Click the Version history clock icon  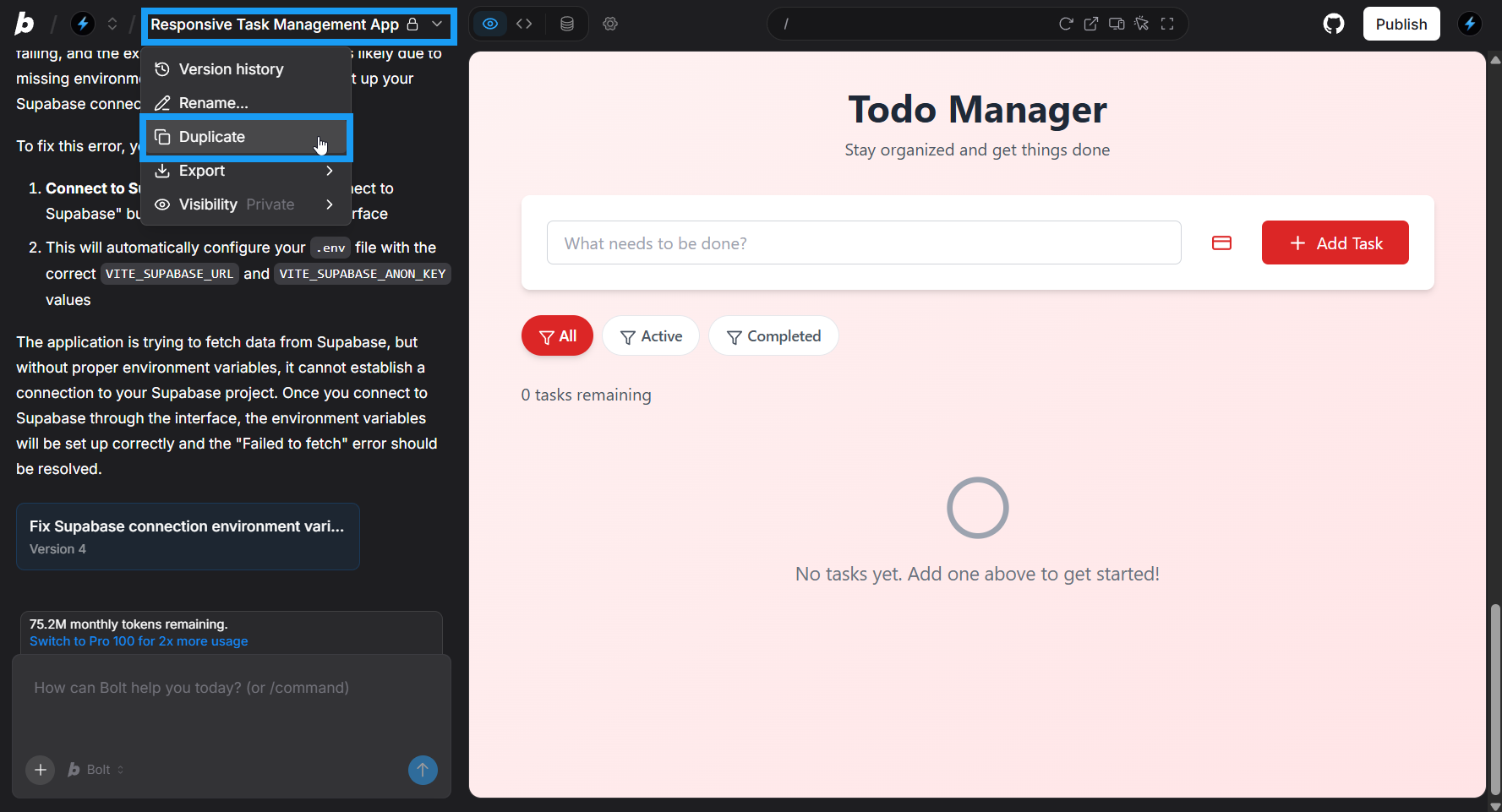(x=162, y=69)
